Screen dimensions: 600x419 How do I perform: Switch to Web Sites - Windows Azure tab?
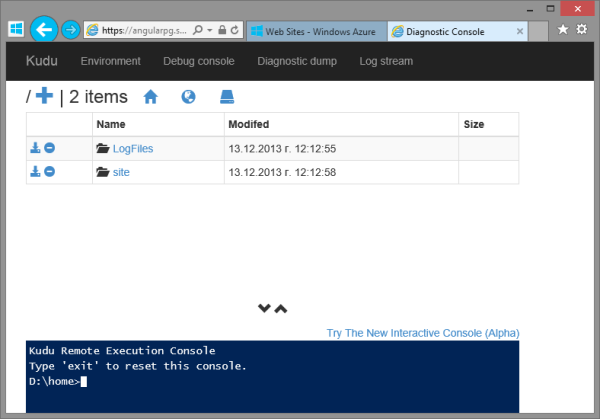pyautogui.click(x=317, y=31)
